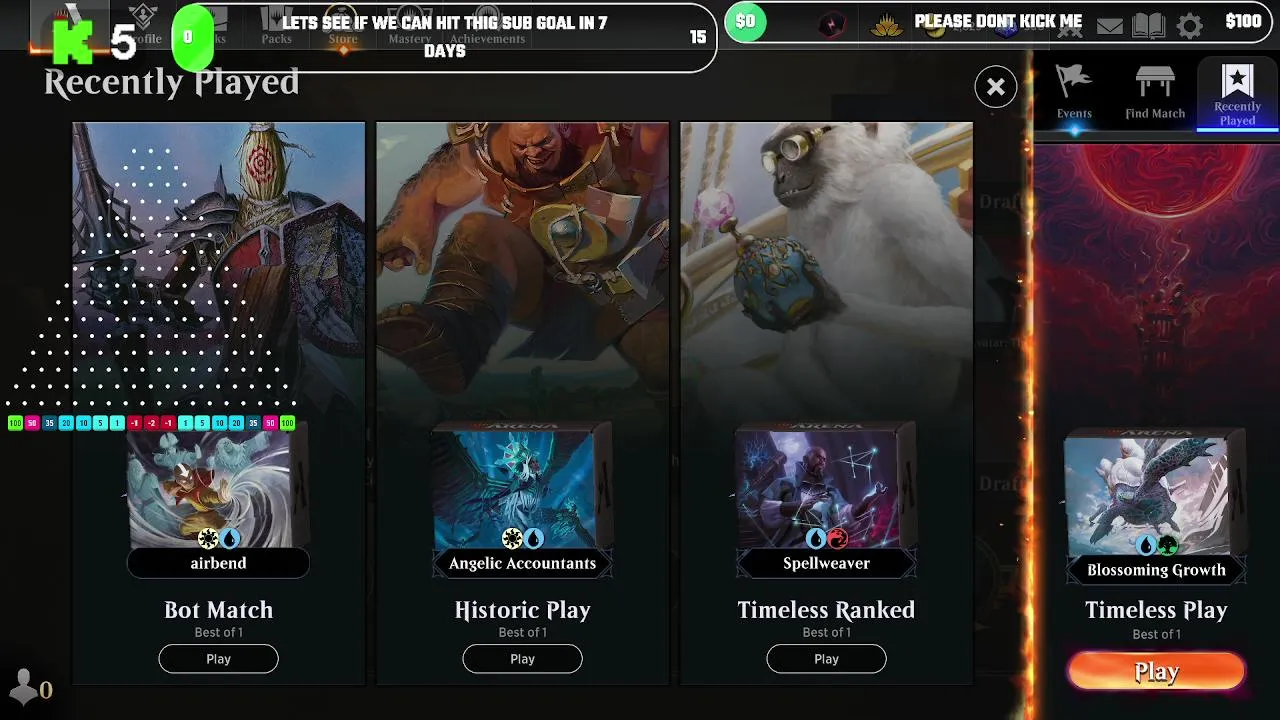Play Historic Play with Angelic Accountants

coord(522,659)
